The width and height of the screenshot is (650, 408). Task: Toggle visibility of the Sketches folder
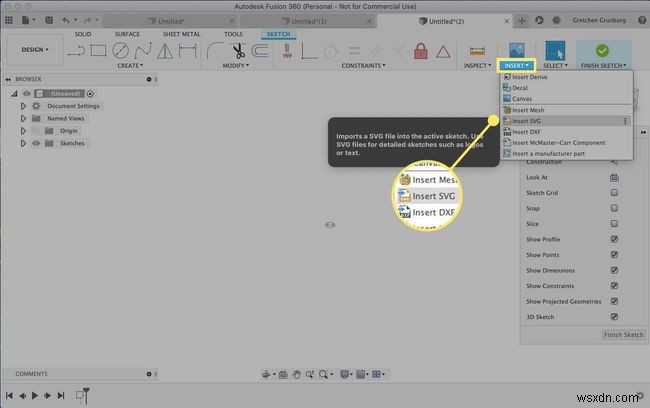pyautogui.click(x=36, y=143)
